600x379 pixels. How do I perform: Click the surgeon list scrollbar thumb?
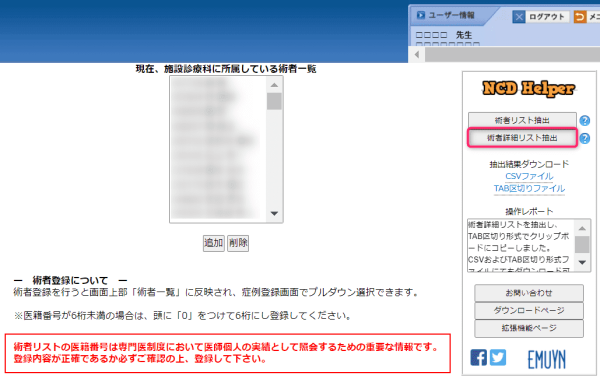pyautogui.click(x=274, y=101)
